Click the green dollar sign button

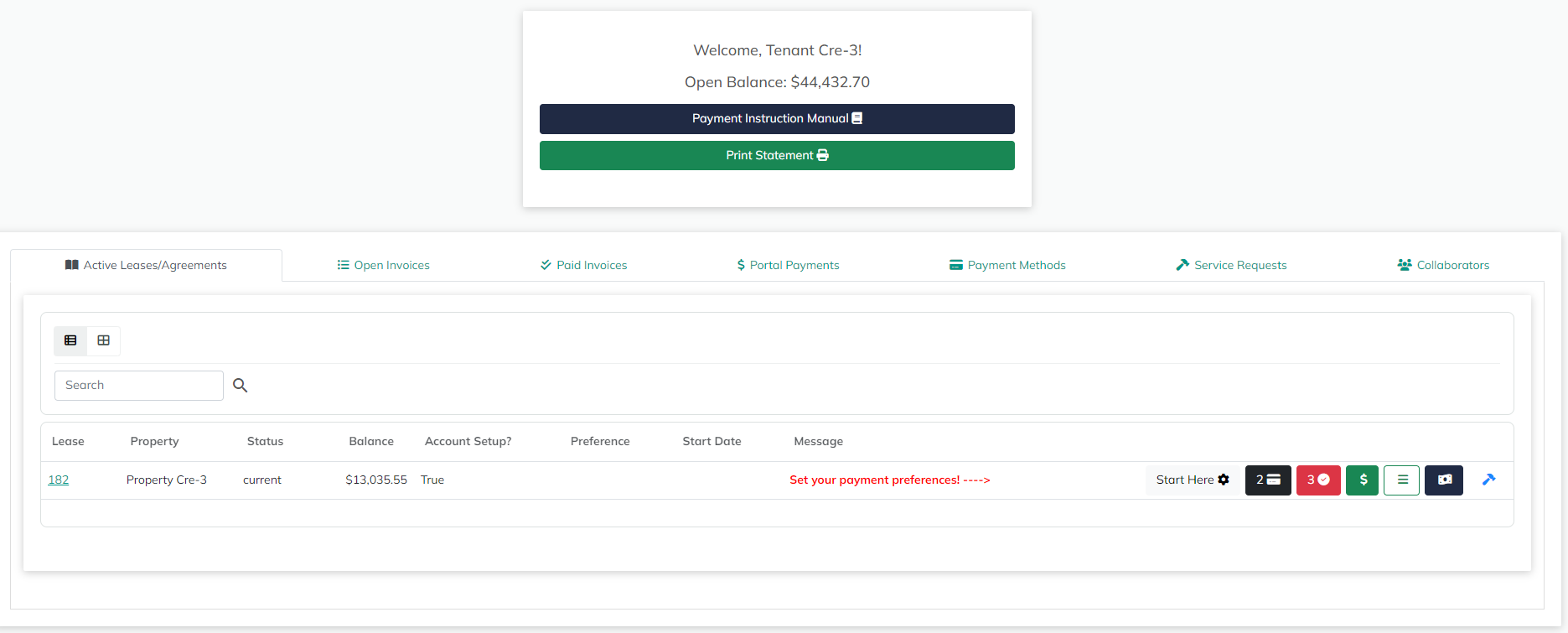(1362, 480)
